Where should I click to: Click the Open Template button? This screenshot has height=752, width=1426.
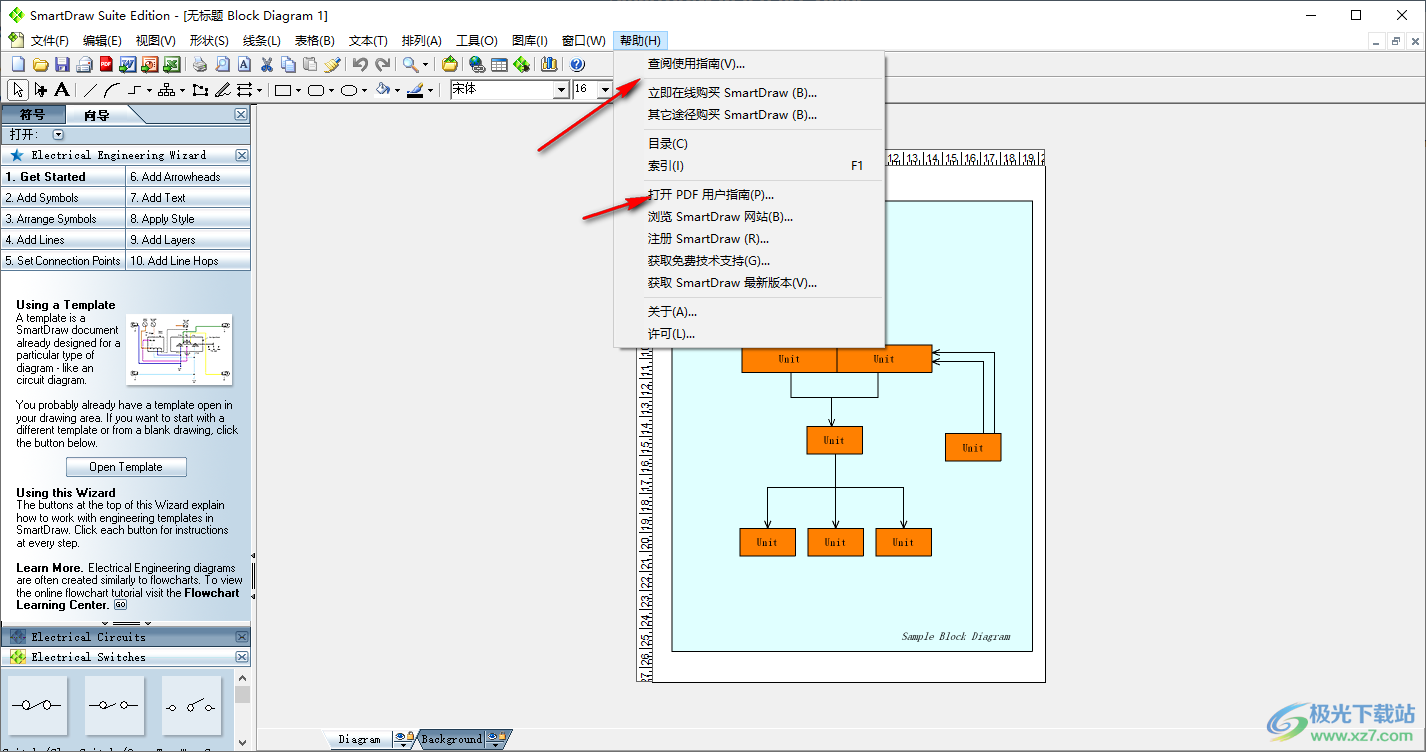(126, 467)
